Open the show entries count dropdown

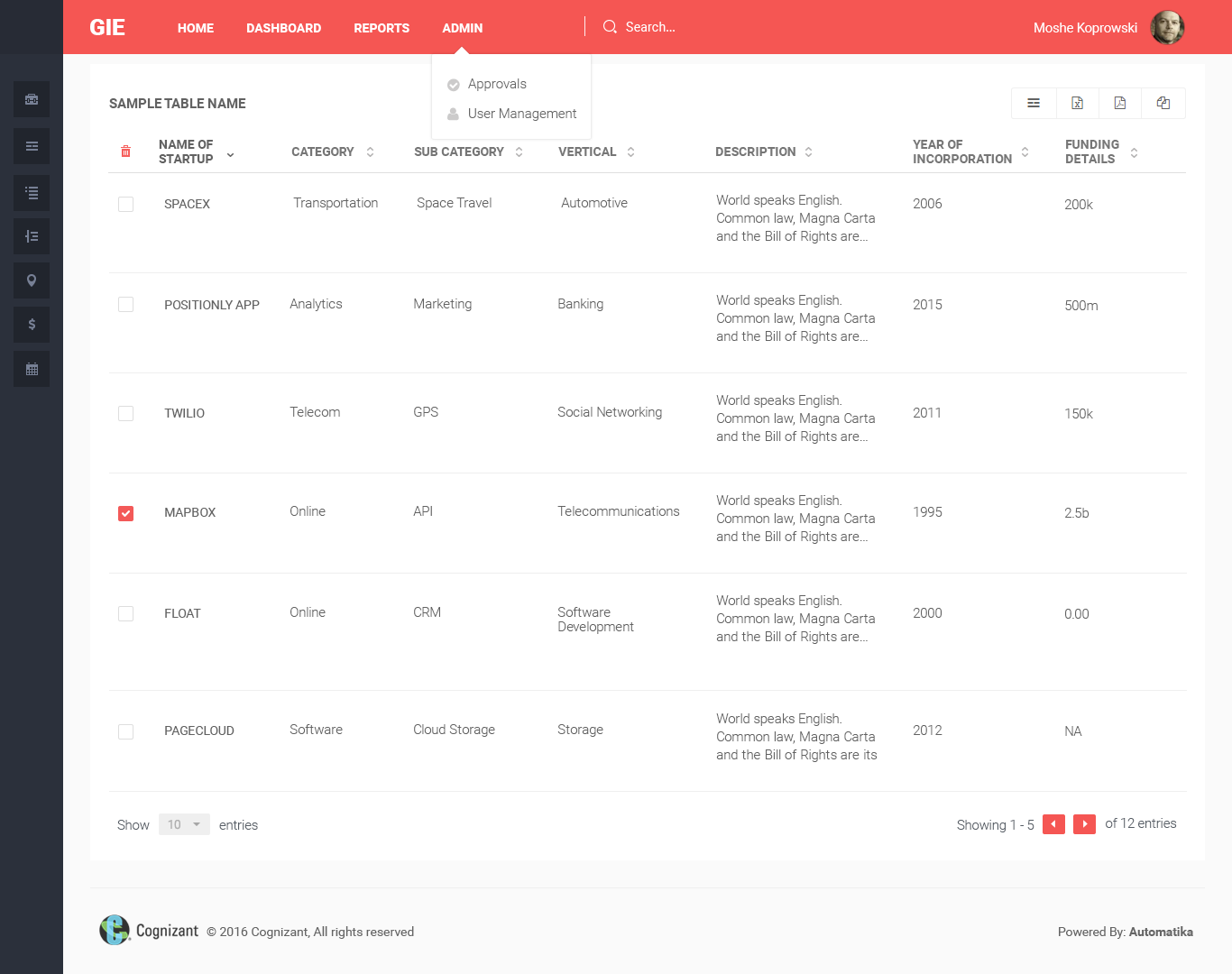[x=184, y=824]
